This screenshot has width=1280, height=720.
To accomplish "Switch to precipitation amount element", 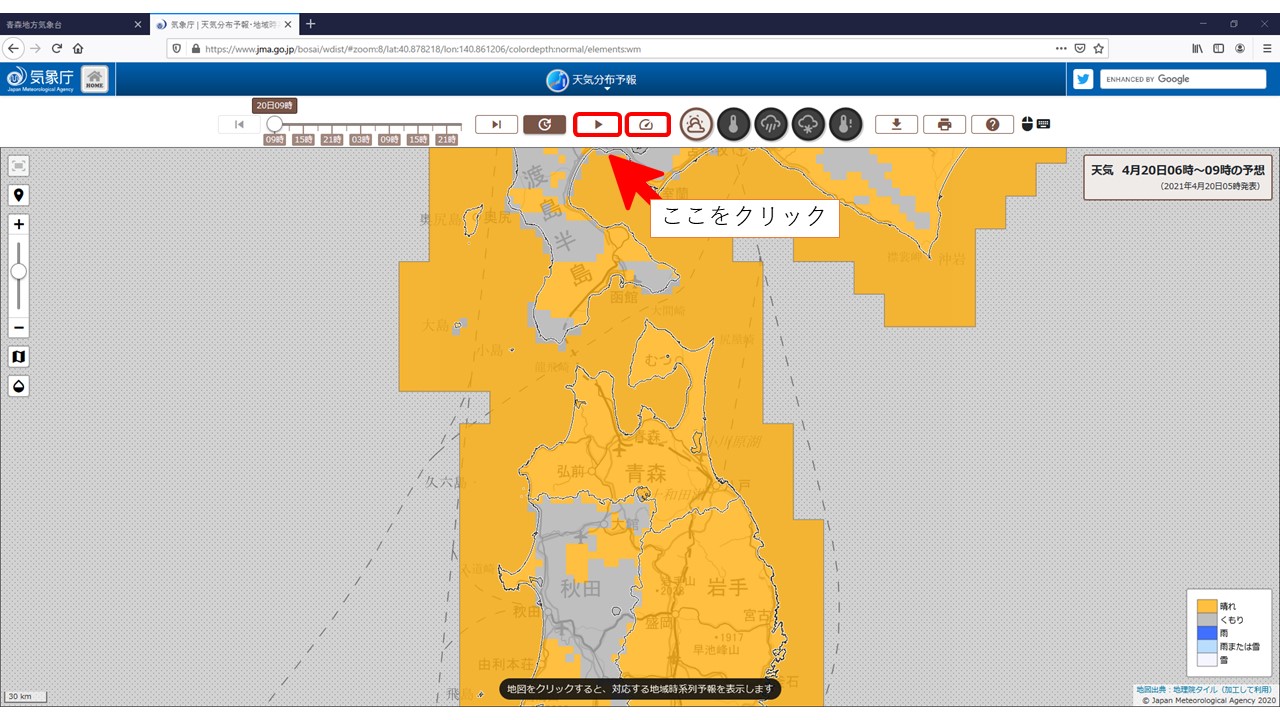I will click(771, 125).
